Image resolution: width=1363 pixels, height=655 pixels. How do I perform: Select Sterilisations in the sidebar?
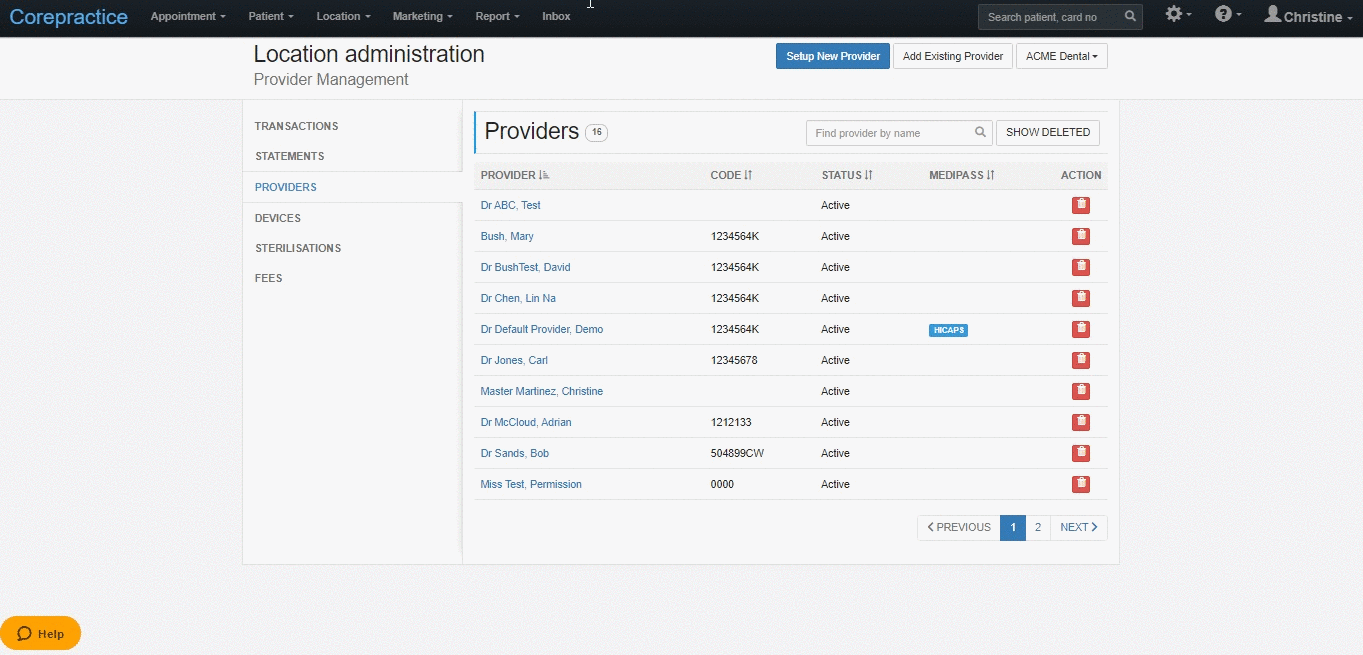pos(298,248)
